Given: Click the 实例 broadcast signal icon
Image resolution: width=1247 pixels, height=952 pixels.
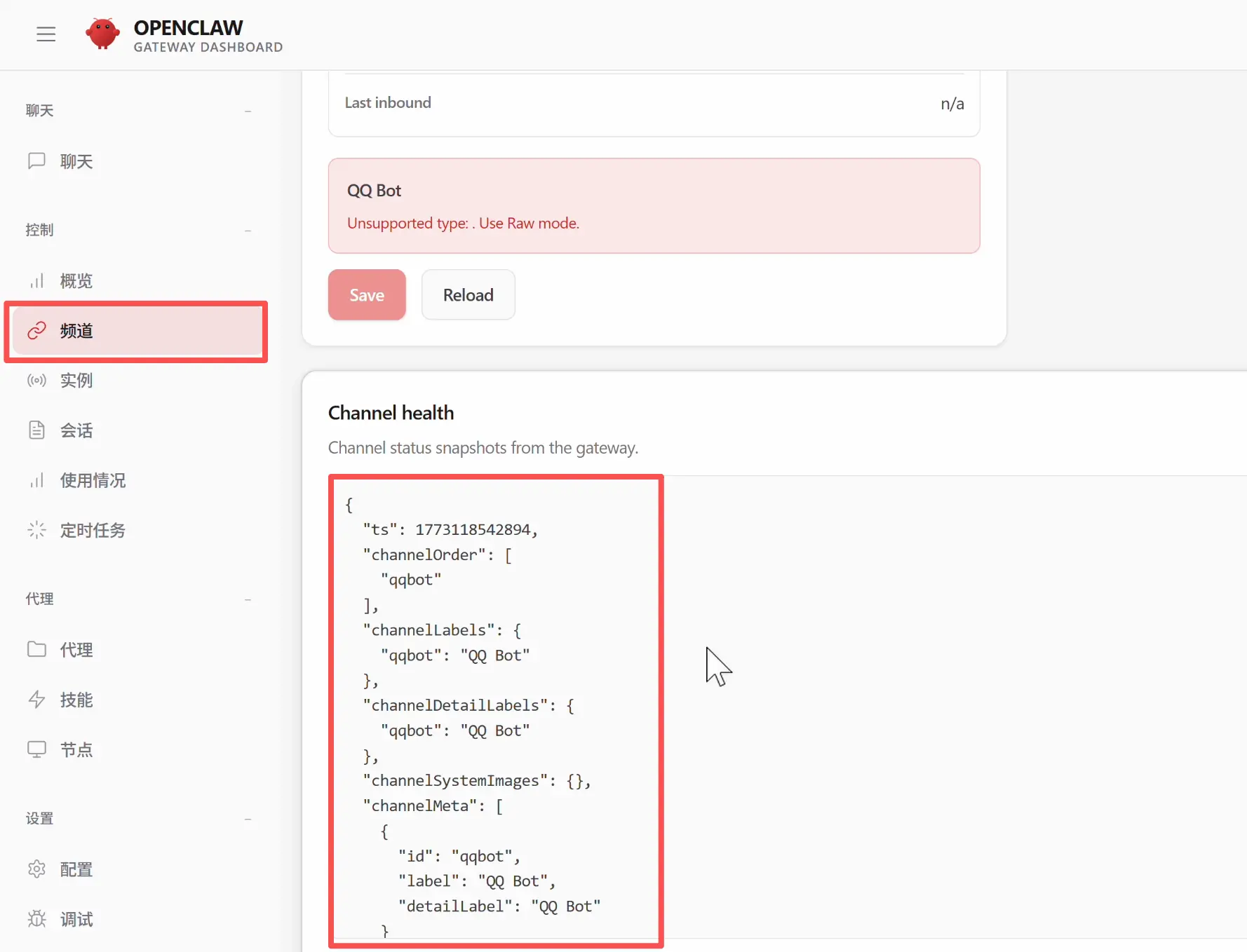Looking at the screenshot, I should (x=36, y=381).
